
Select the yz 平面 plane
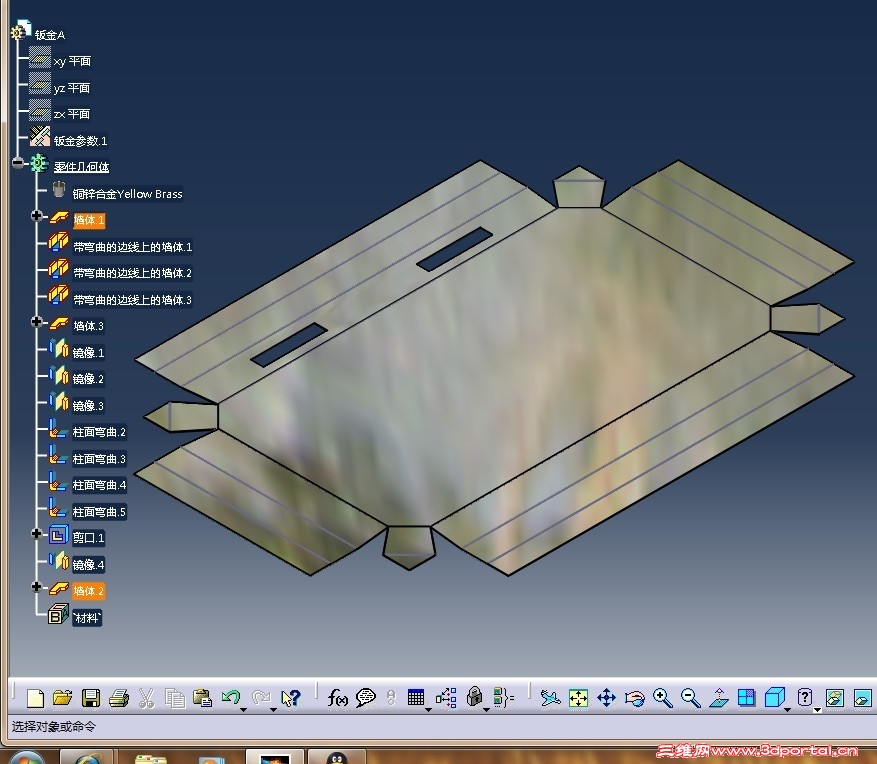coord(72,88)
